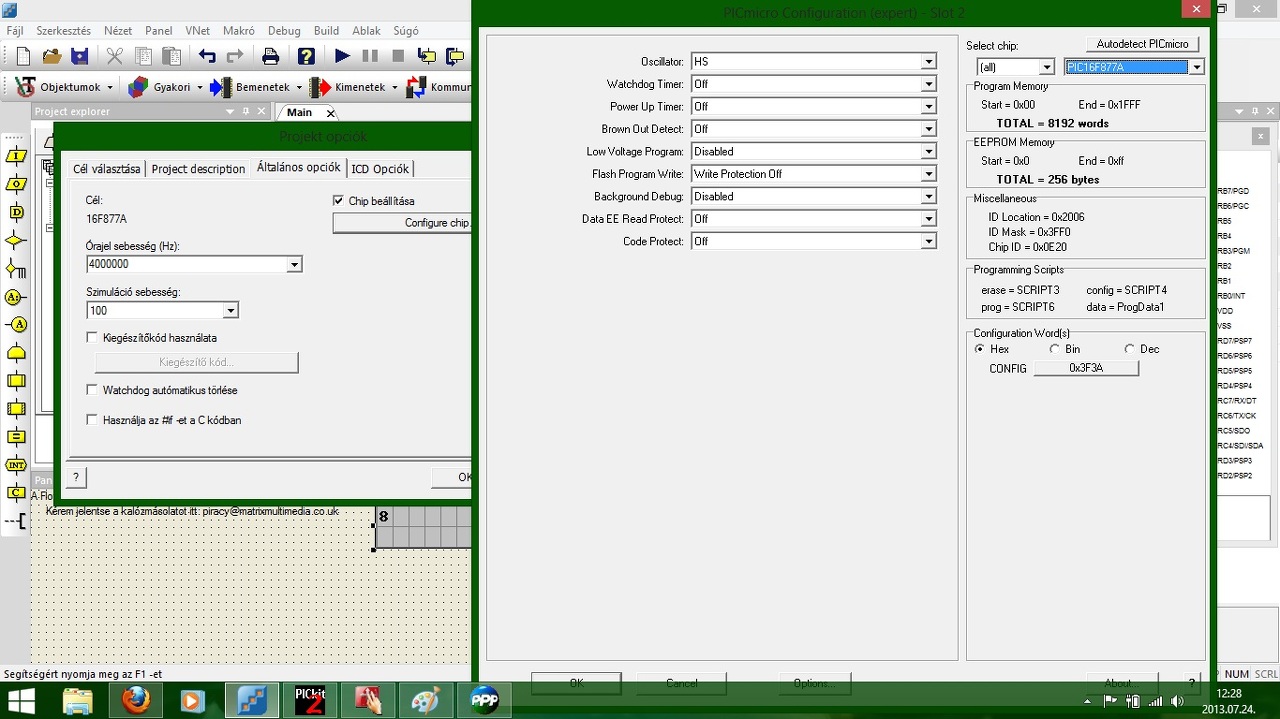The image size is (1280, 719).
Task: Open a file with the folder icon
Action: tap(51, 57)
